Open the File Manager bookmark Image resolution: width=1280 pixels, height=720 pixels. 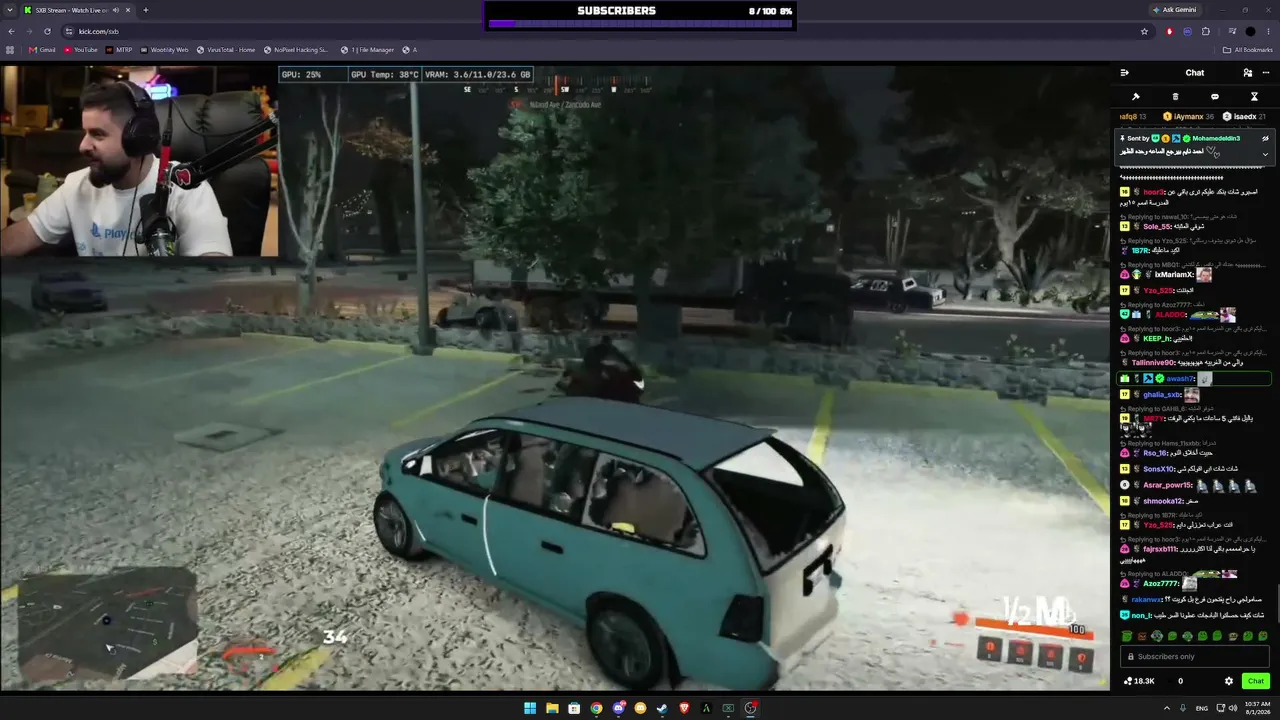367,50
